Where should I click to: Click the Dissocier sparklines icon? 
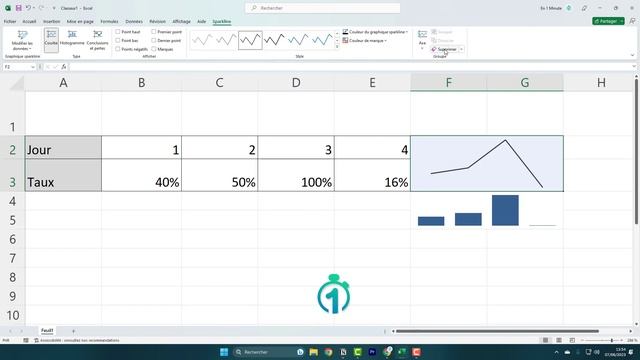434,40
